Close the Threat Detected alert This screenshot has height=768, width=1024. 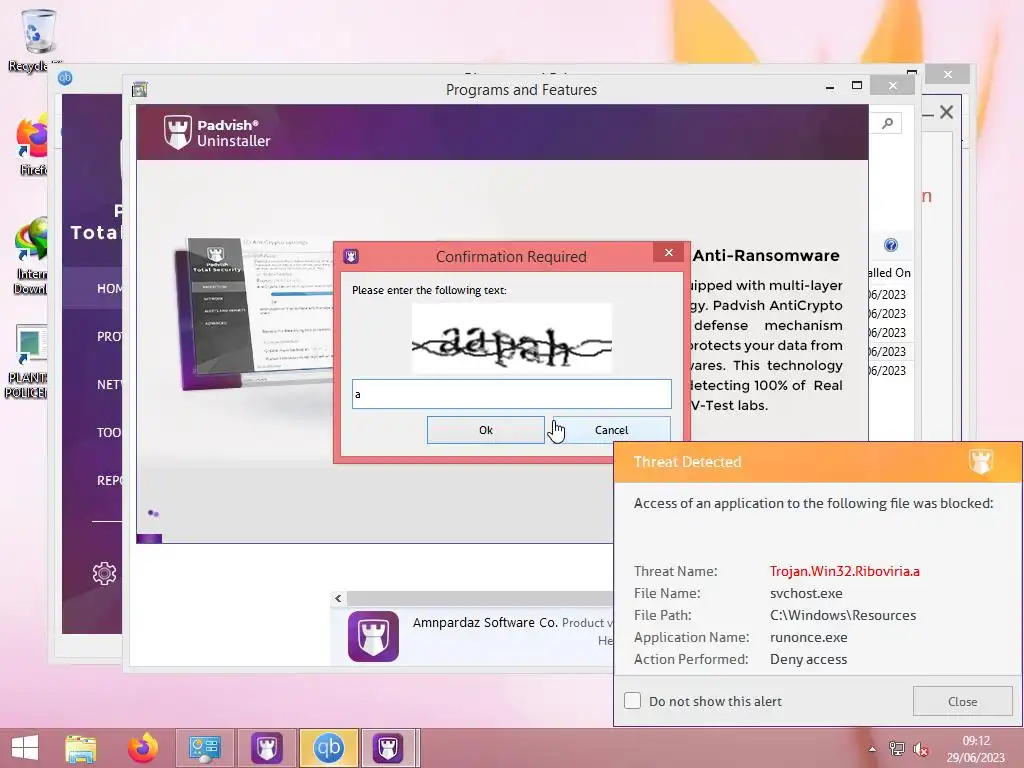click(962, 701)
